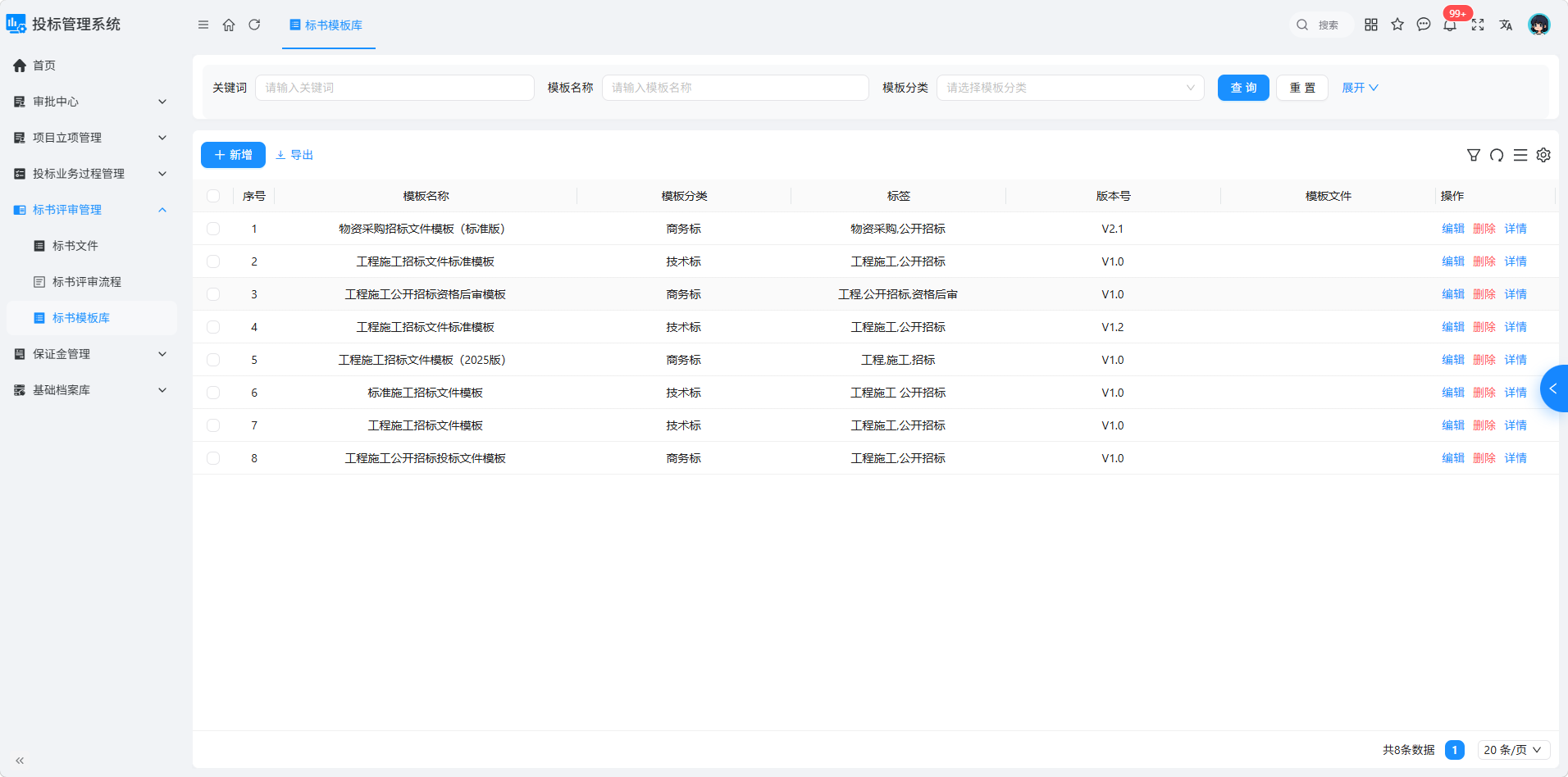Focus the 模板名称 input field
Viewport: 1568px width, 777px height.
[x=736, y=88]
